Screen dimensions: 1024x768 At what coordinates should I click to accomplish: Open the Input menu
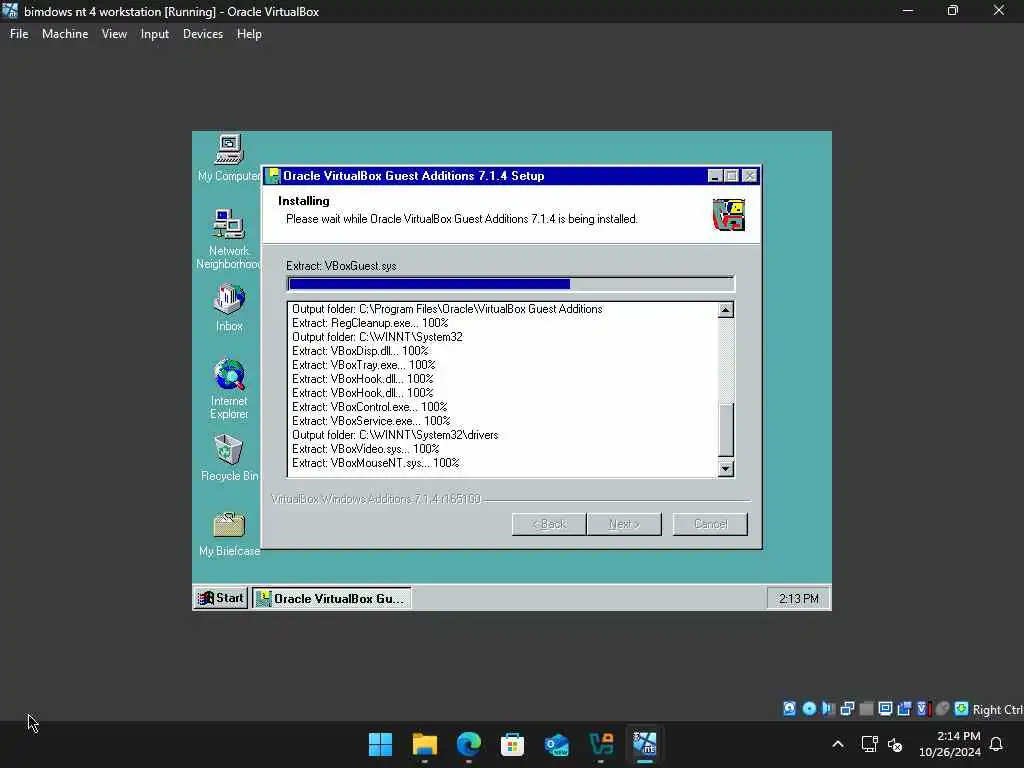pos(155,34)
